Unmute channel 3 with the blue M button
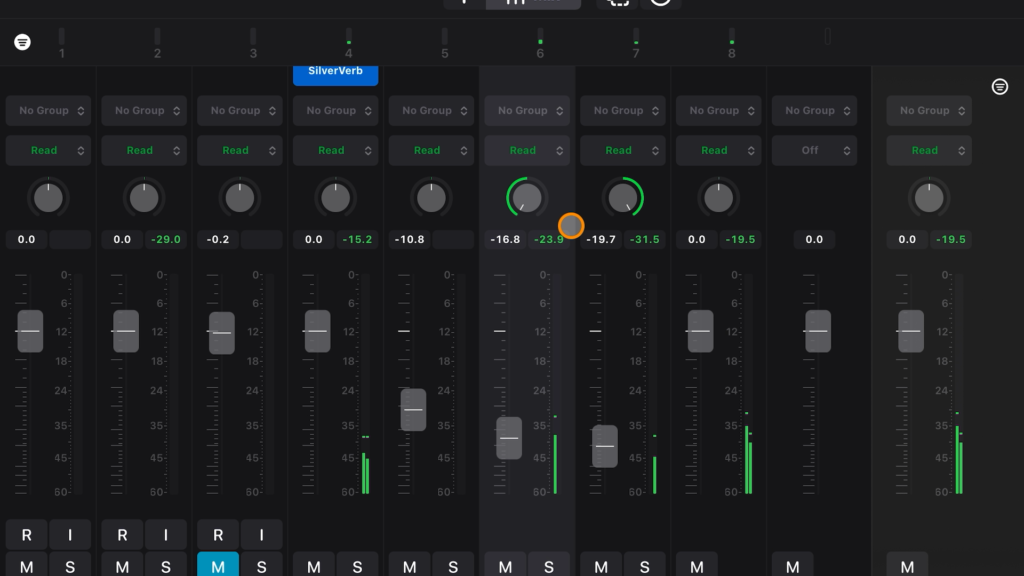Screen dimensions: 1024x576 point(218,566)
